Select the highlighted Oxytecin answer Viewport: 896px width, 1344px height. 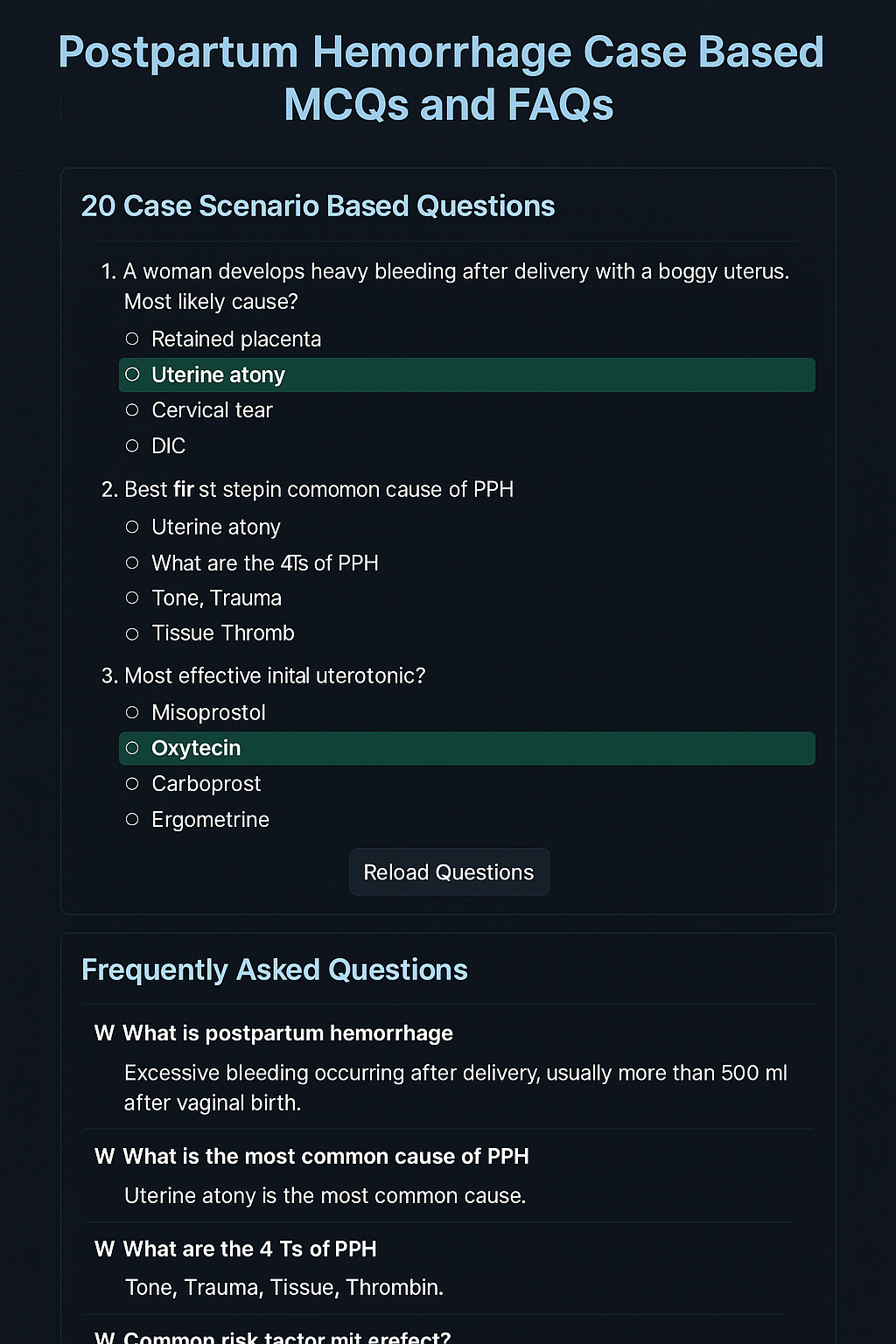tap(132, 748)
